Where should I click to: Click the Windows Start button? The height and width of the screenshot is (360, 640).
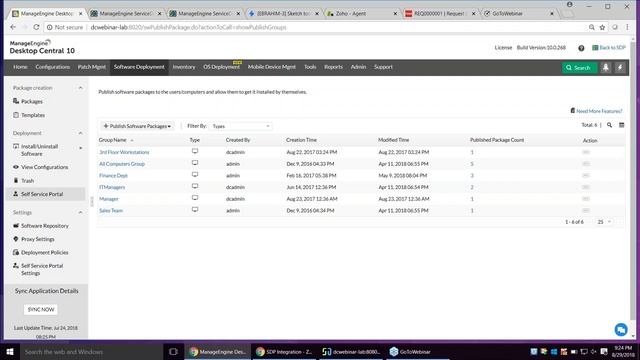tap(9, 351)
